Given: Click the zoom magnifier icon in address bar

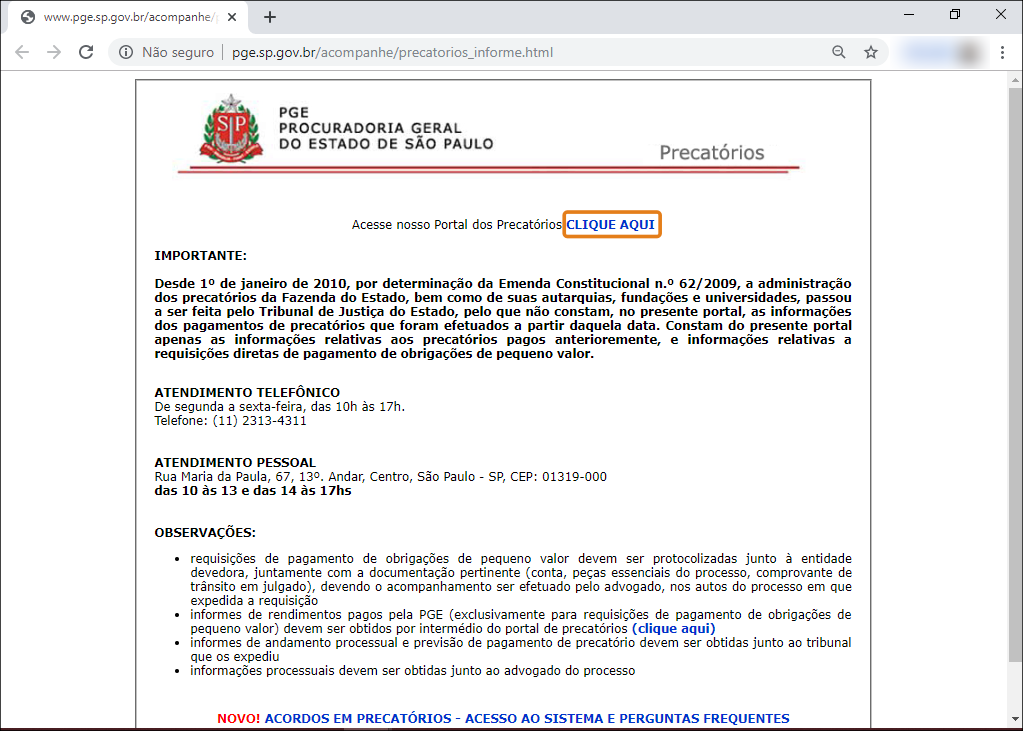Looking at the screenshot, I should pyautogui.click(x=839, y=52).
